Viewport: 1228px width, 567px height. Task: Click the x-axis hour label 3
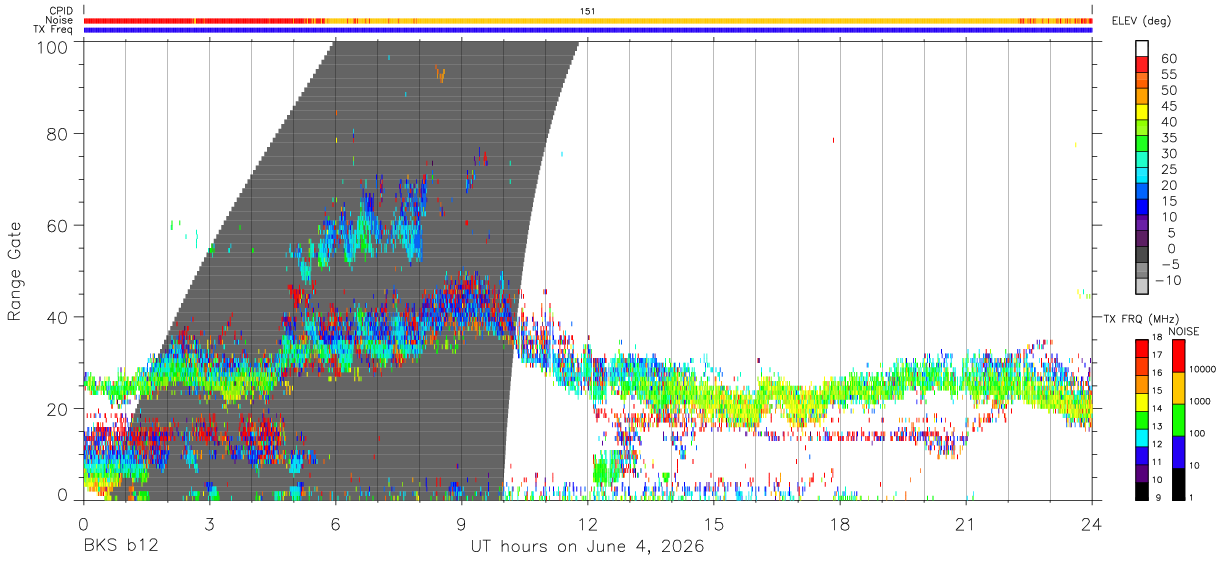point(209,523)
